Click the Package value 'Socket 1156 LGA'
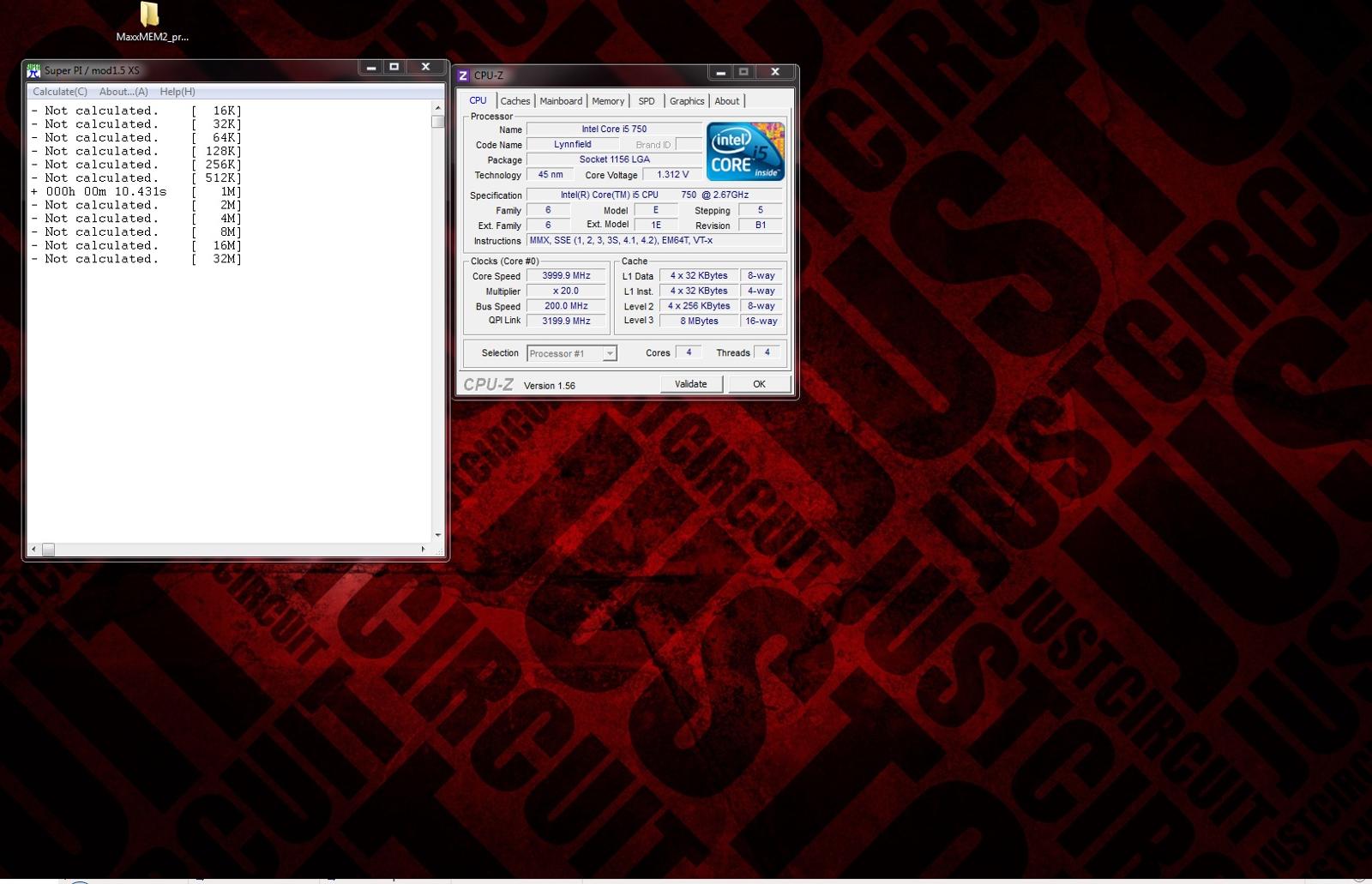The width and height of the screenshot is (1372, 884). click(614, 159)
